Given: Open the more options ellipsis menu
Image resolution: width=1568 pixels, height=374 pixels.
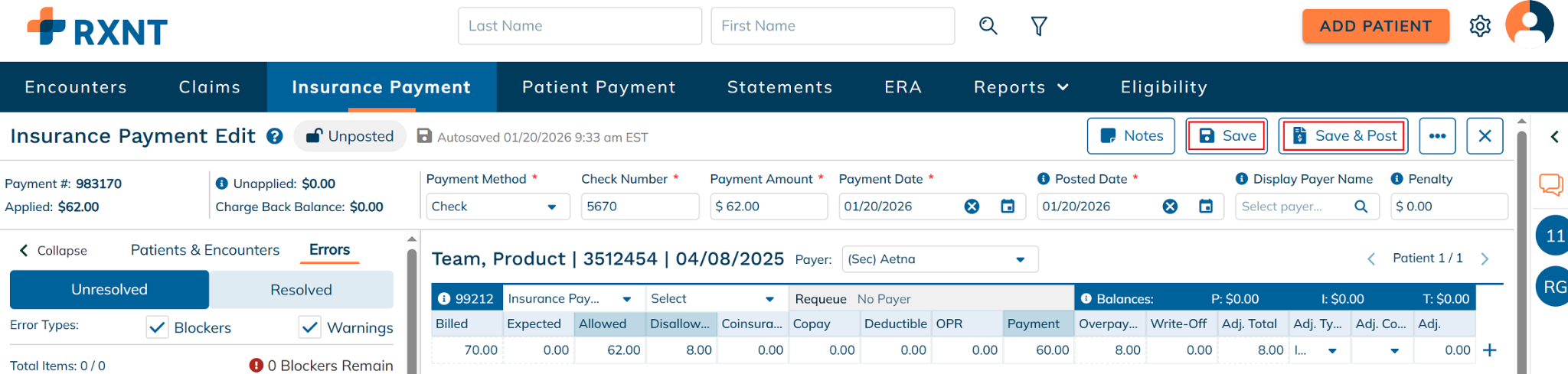Looking at the screenshot, I should pos(1437,136).
